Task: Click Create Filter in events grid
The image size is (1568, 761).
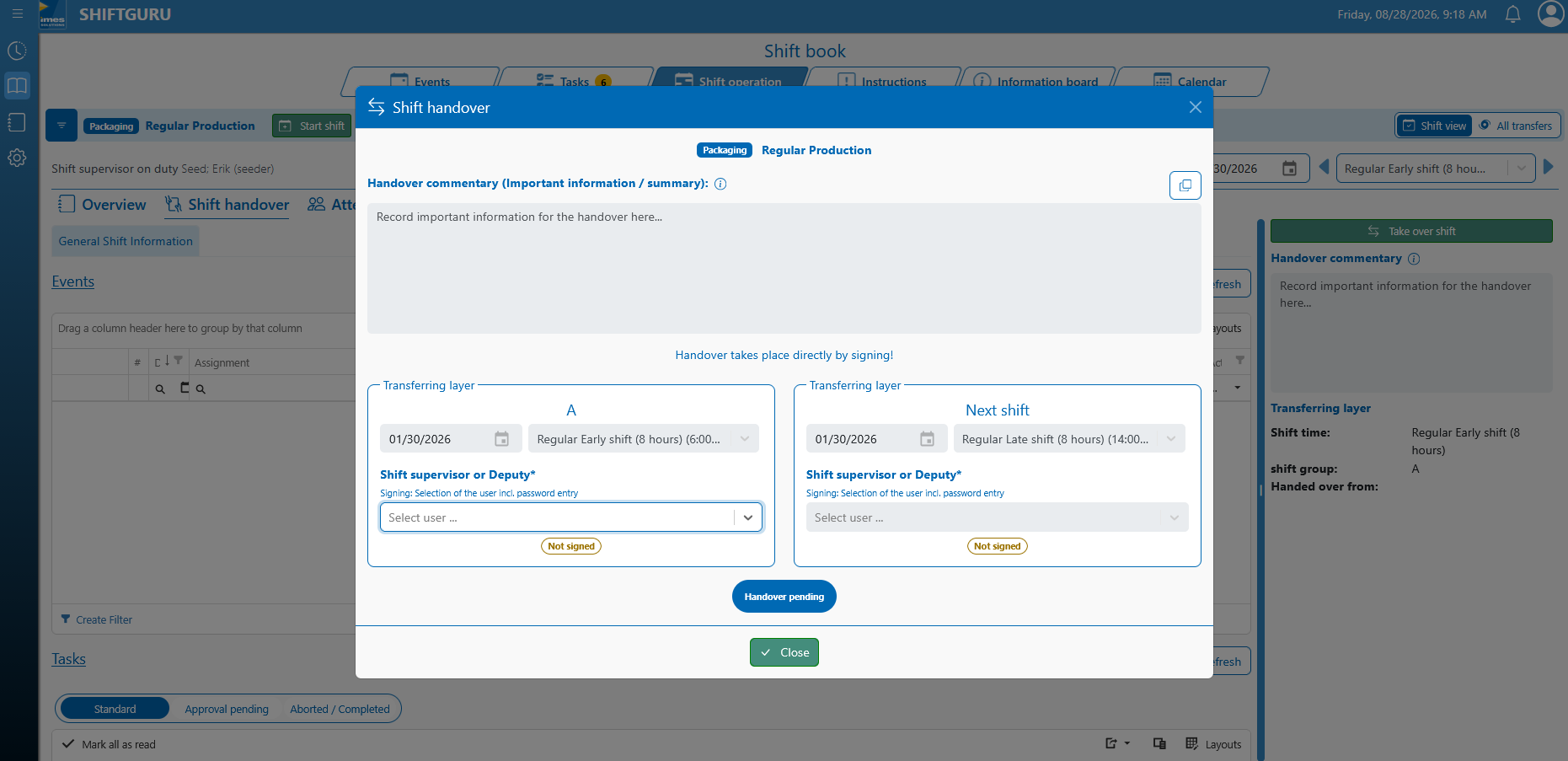Action: (x=96, y=619)
